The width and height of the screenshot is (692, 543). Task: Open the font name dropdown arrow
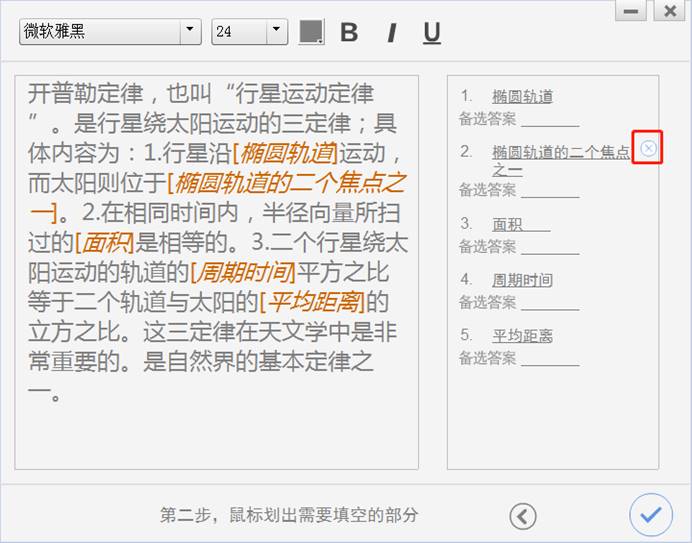(190, 31)
